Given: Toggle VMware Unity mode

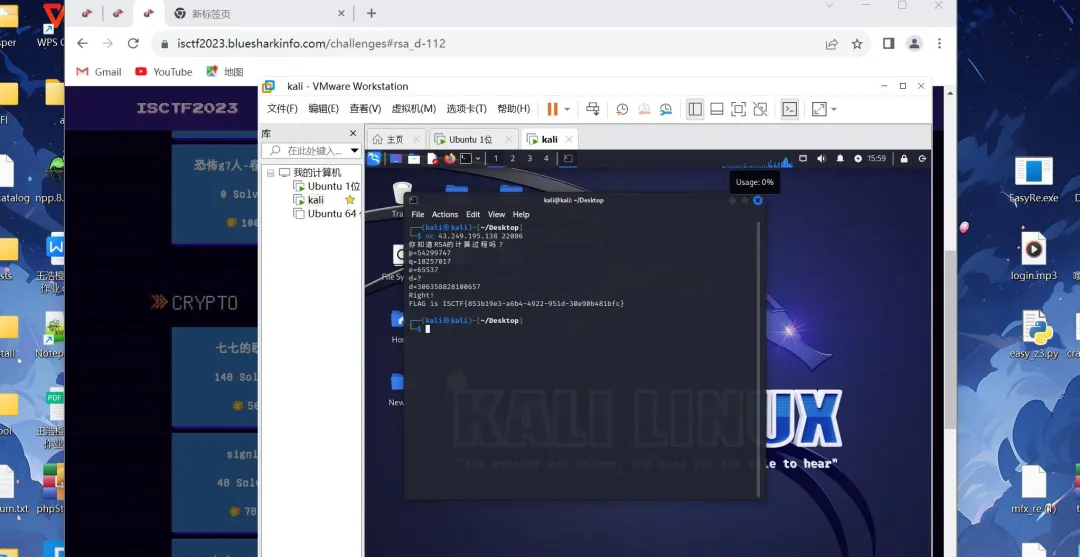Looking at the screenshot, I should click(760, 109).
